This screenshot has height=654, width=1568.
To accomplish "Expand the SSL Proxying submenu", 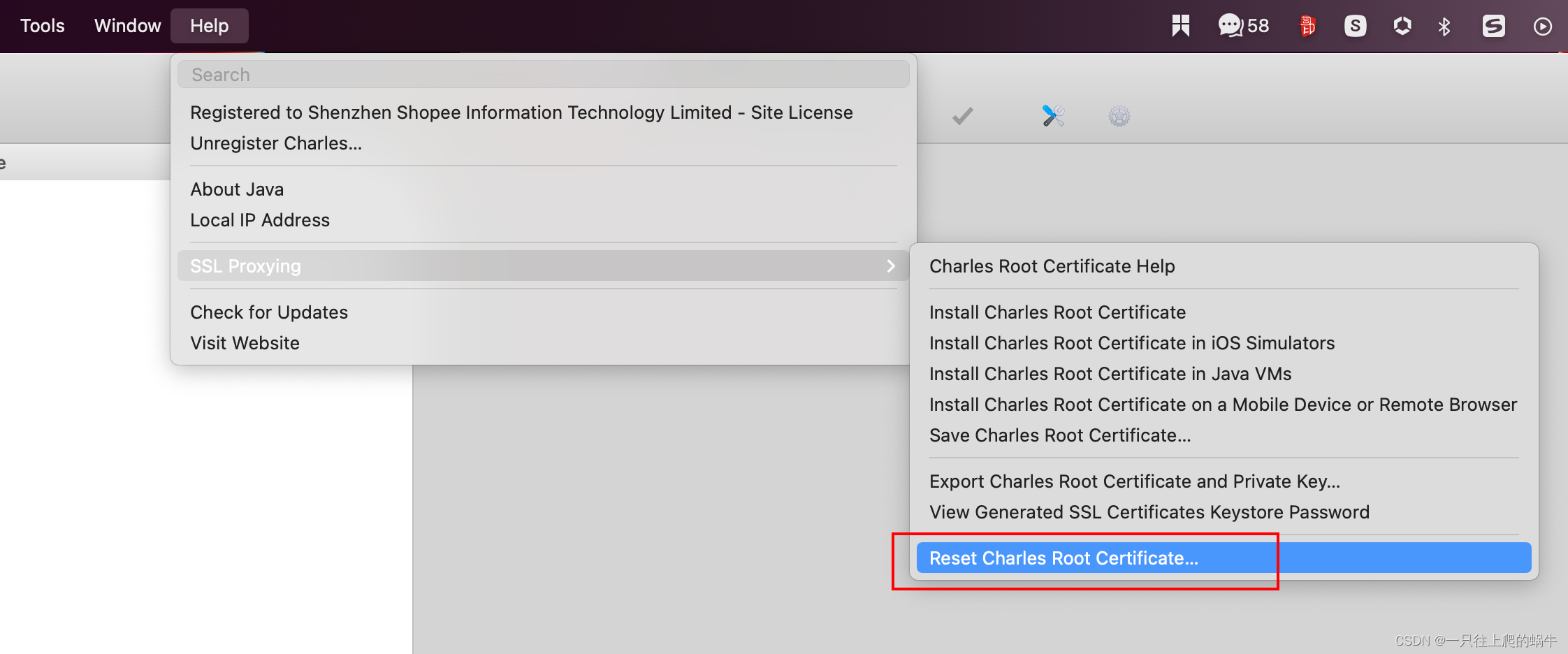I will coord(544,266).
